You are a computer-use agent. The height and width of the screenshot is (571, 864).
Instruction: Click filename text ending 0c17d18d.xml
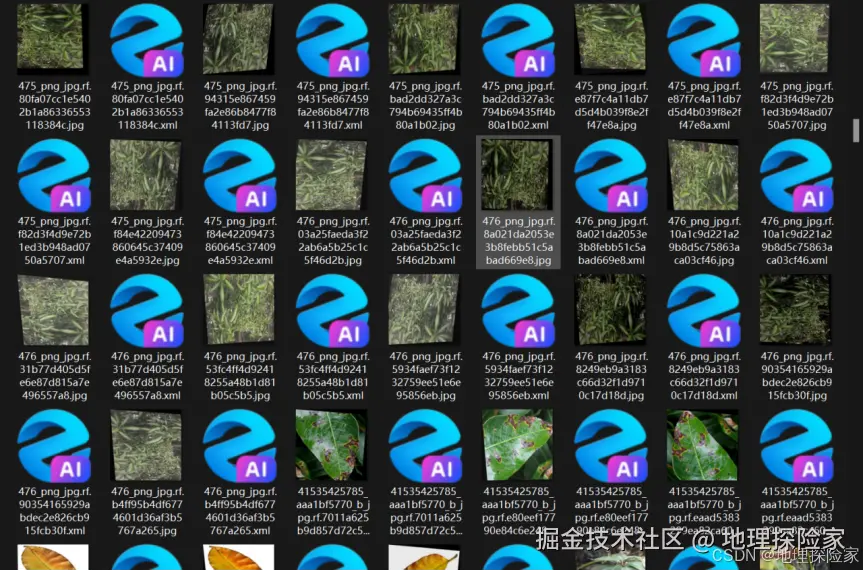pyautogui.click(x=704, y=376)
